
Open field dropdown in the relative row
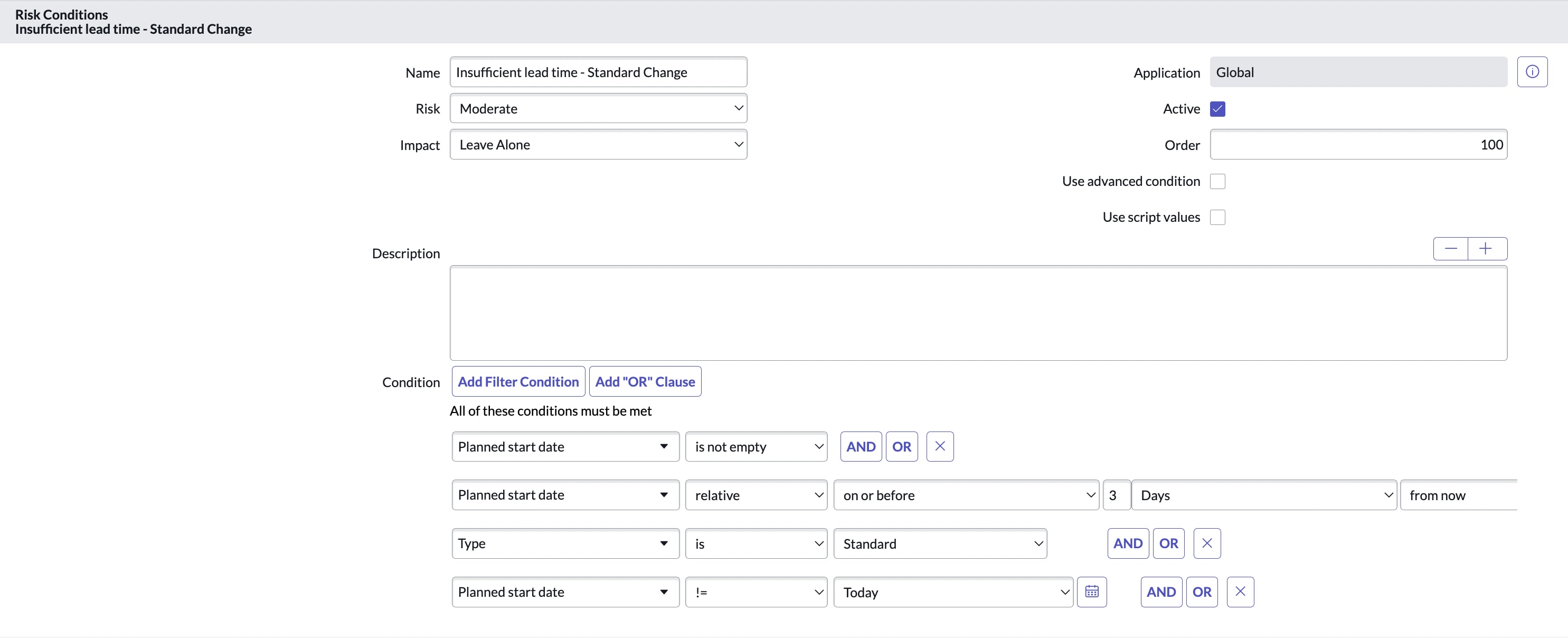pos(565,495)
